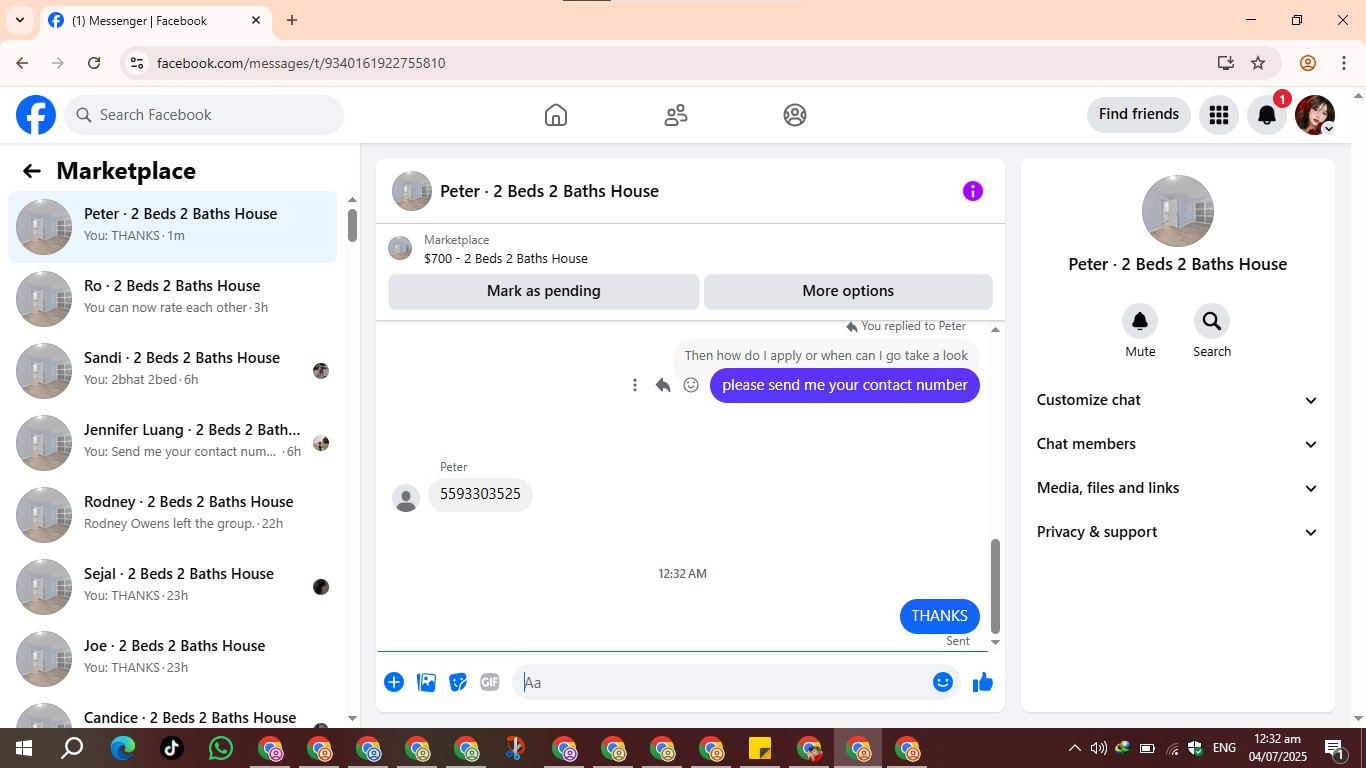The image size is (1366, 768).
Task: Go back using the Marketplace back arrow
Action: pyautogui.click(x=32, y=171)
